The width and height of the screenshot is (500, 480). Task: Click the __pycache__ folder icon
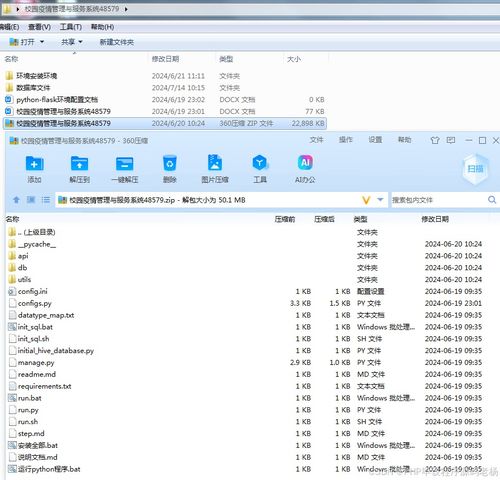(x=12, y=244)
